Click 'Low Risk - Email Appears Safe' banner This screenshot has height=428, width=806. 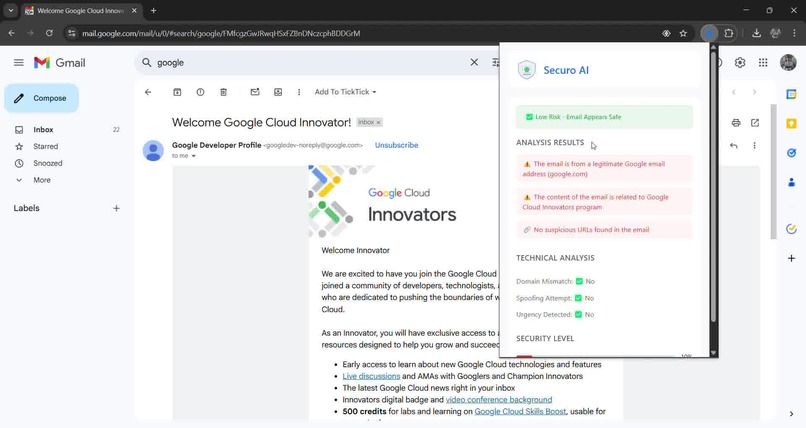point(604,117)
